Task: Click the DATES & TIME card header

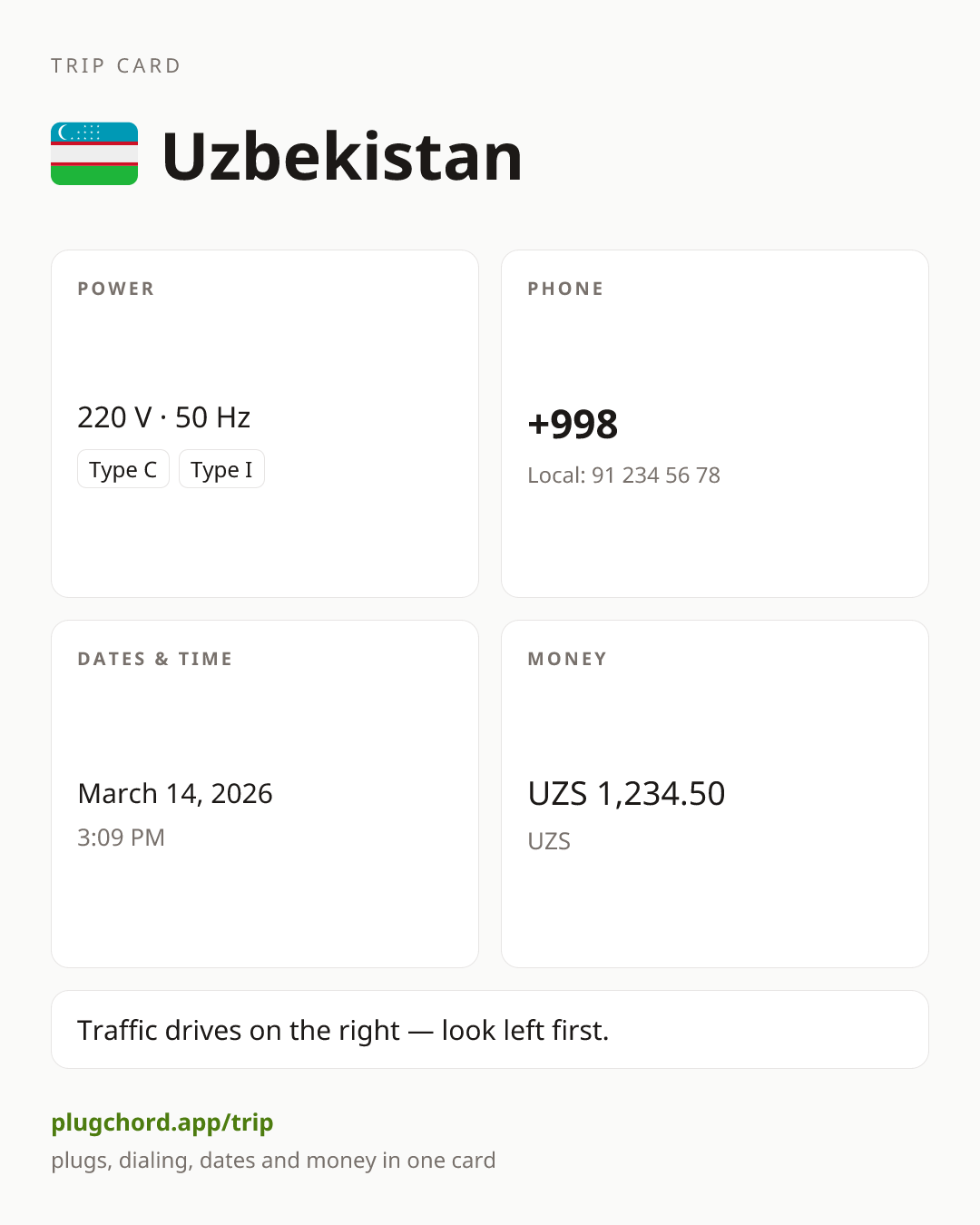Action: pyautogui.click(x=155, y=659)
